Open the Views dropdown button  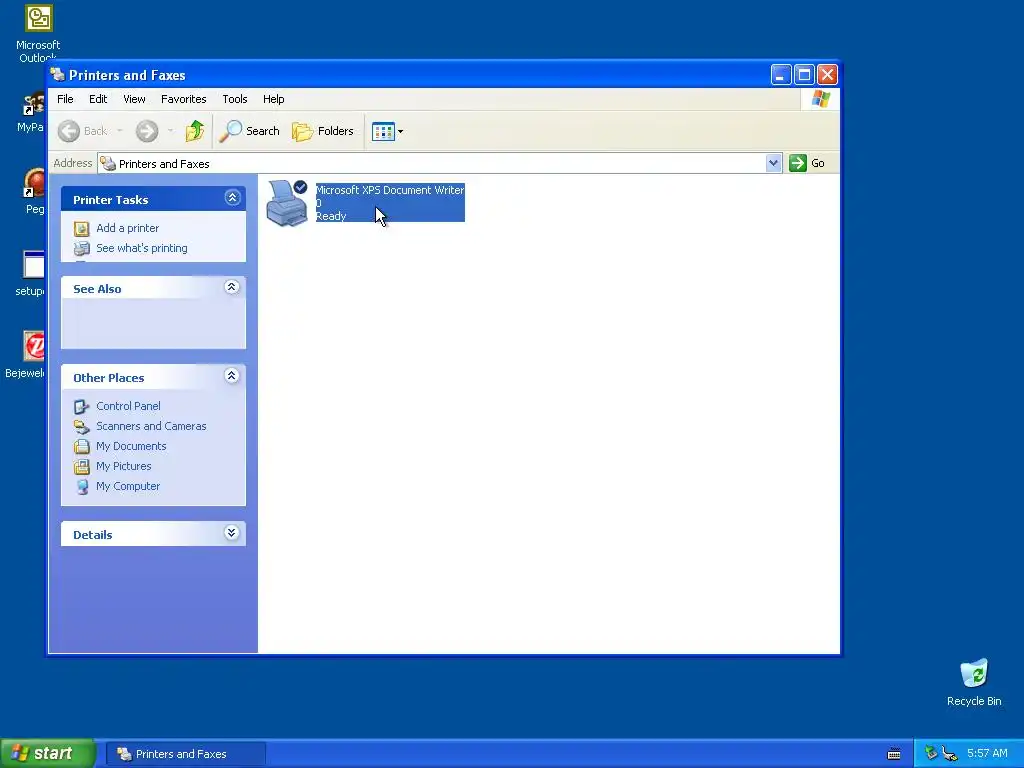click(387, 131)
